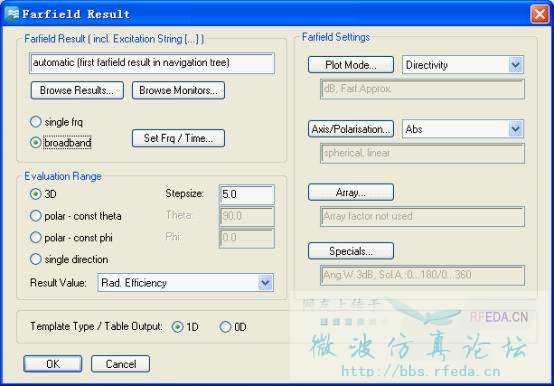Viewport: 554px width, 386px height.
Task: Click the Browse Results... button
Action: [x=77, y=90]
